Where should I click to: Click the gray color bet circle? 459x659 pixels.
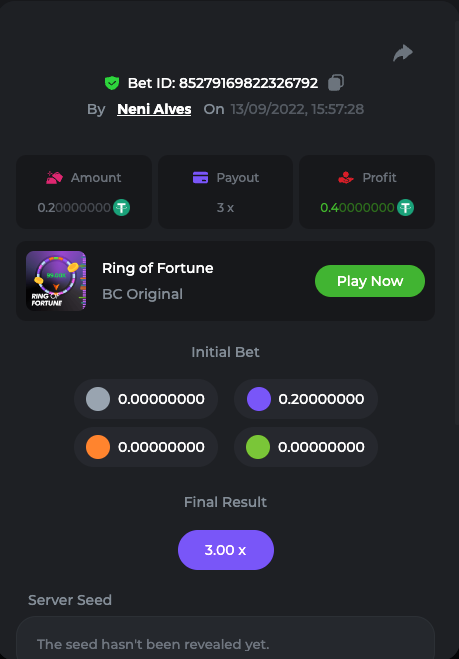pos(98,399)
